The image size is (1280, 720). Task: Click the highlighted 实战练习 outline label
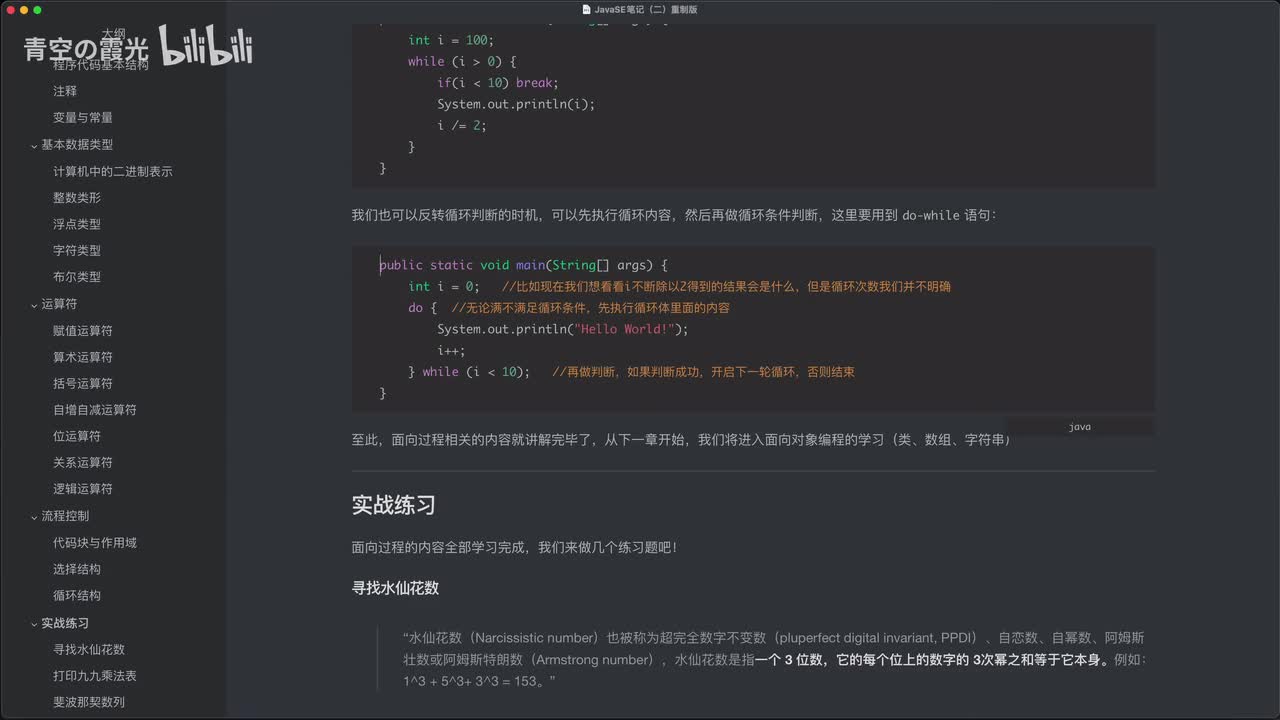tap(65, 623)
